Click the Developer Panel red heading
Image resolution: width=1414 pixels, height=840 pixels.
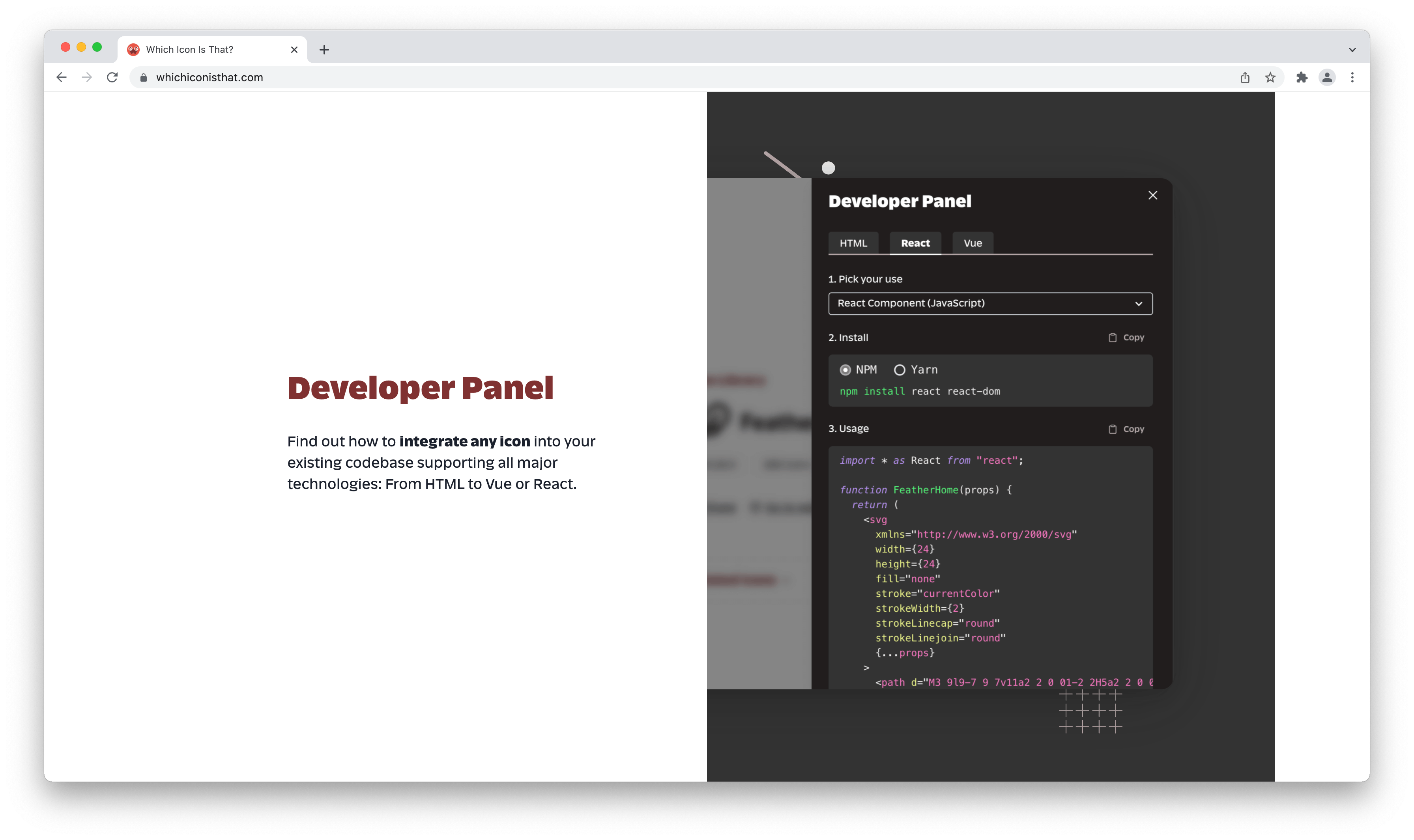[x=420, y=388]
